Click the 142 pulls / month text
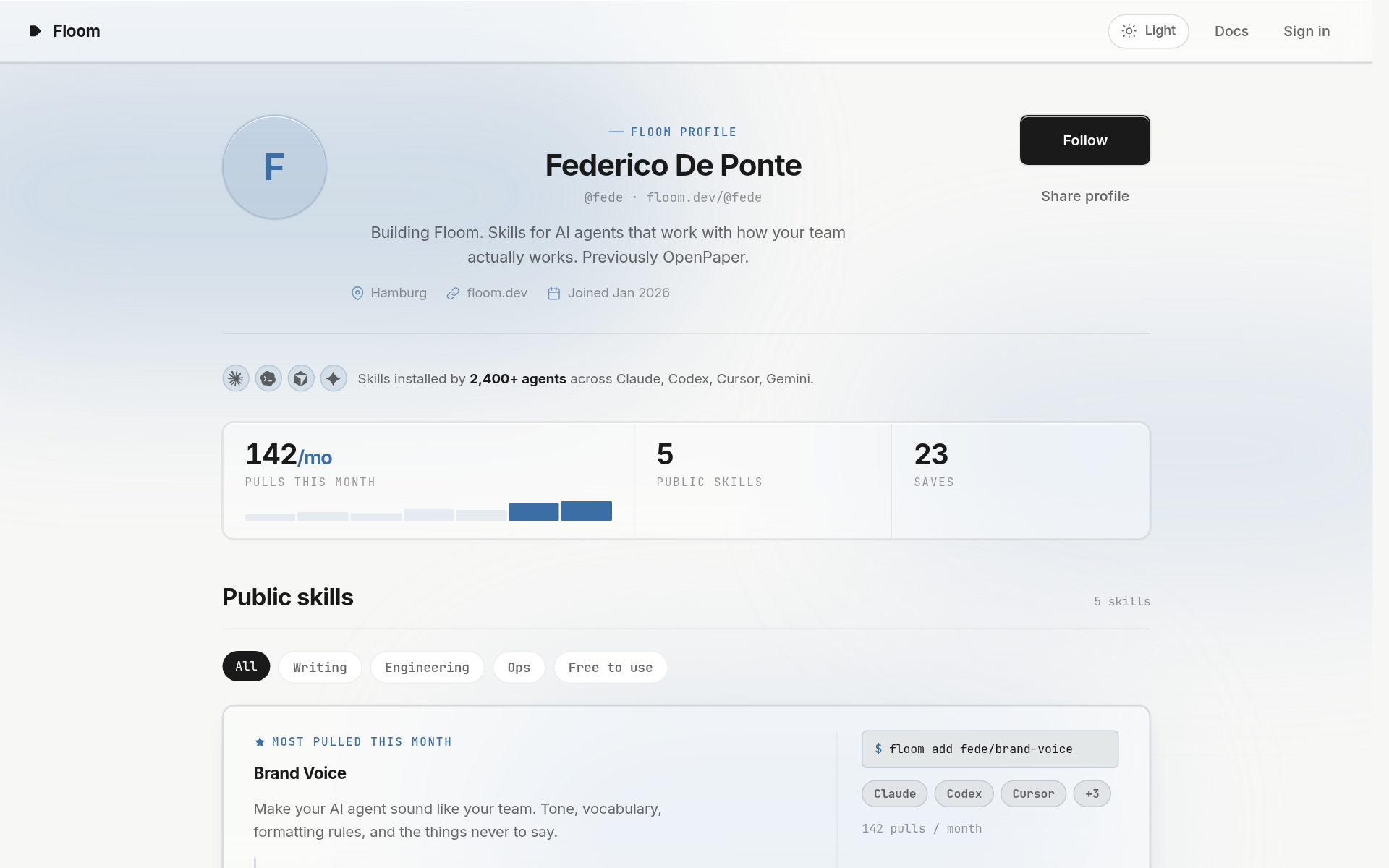 coord(922,828)
